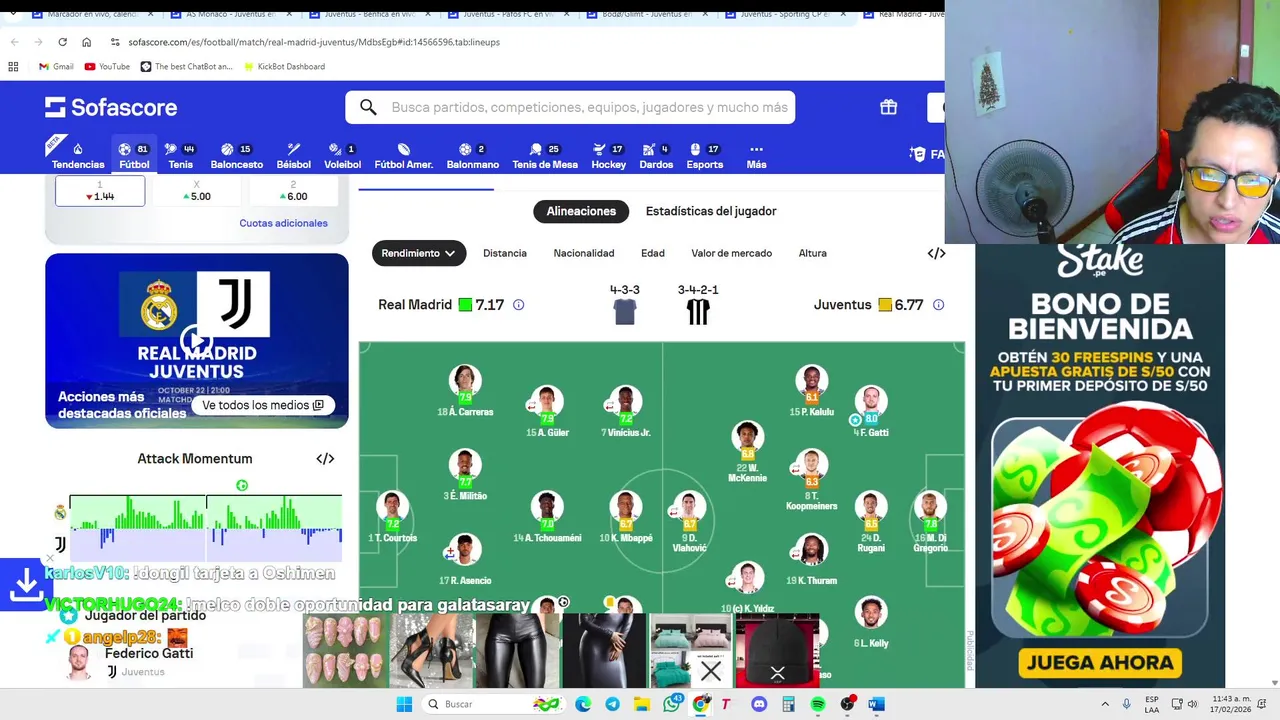Click Ver todos los medios button
The height and width of the screenshot is (720, 1280).
point(262,405)
